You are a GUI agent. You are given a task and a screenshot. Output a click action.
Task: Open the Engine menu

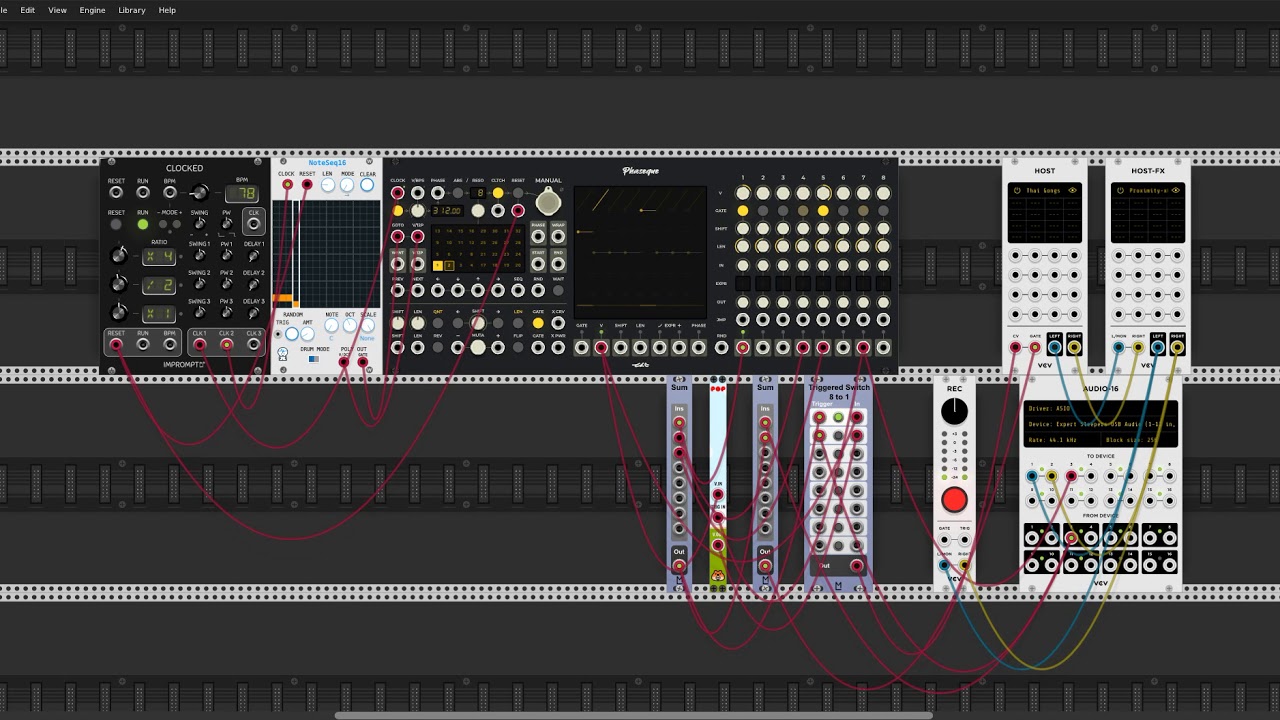point(92,10)
